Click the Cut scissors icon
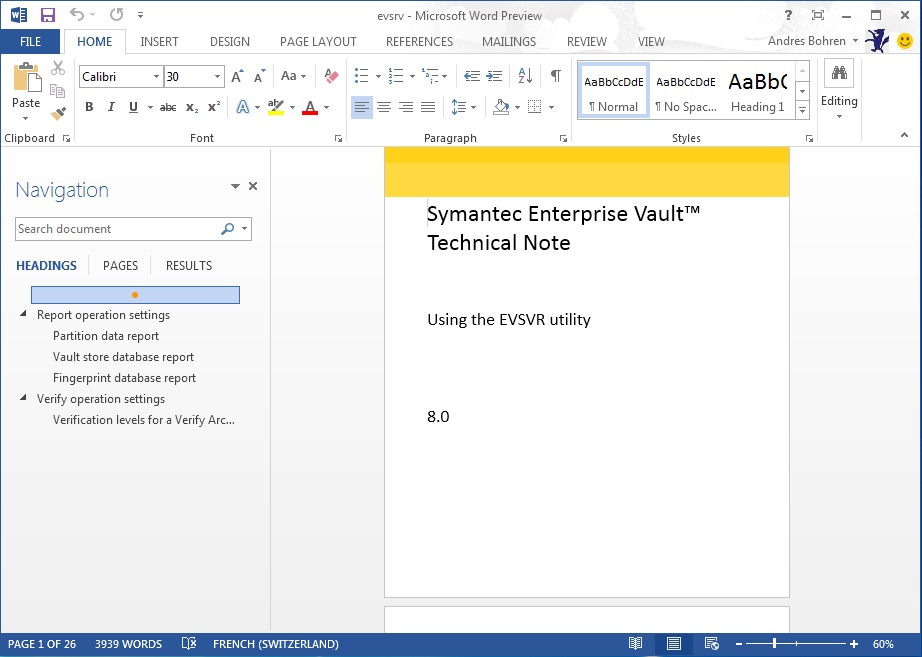Viewport: 922px width, 657px height. click(x=58, y=68)
